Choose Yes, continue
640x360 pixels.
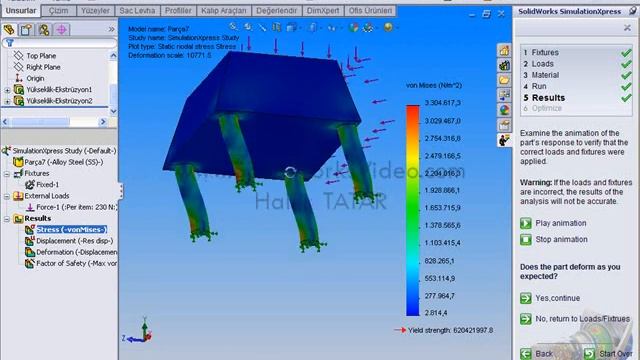(550, 298)
